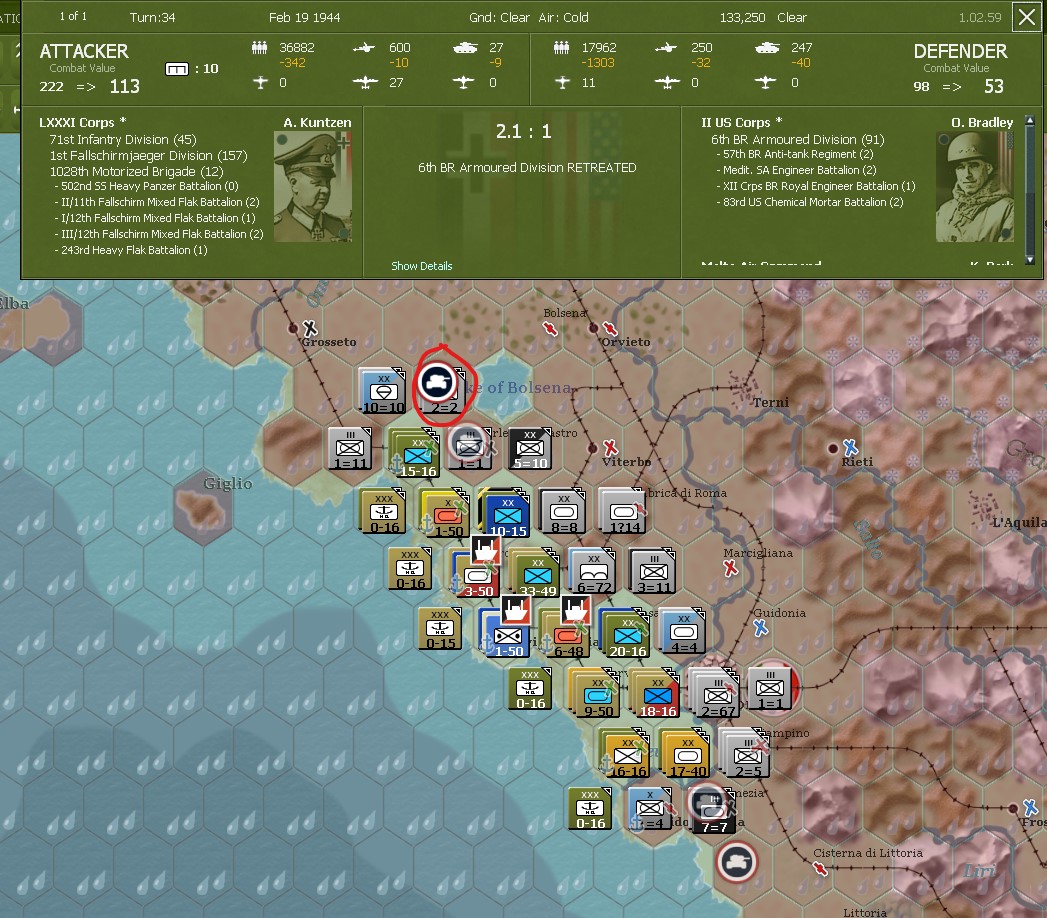1047x918 pixels.
Task: Click Giglio island hex
Action: click(203, 507)
